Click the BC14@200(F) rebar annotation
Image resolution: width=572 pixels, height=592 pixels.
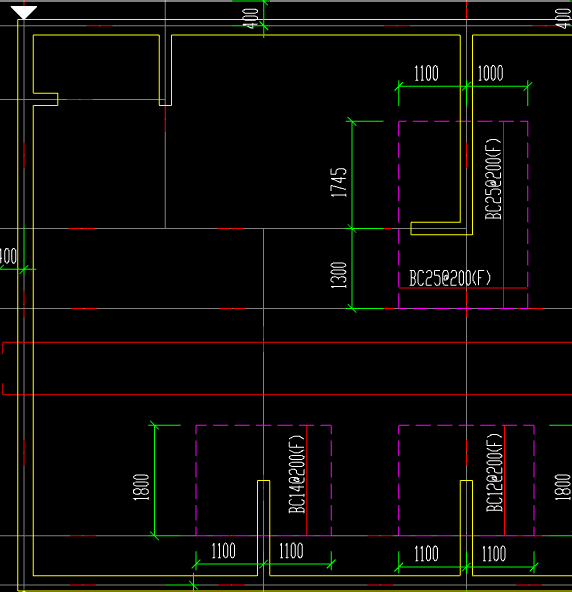297,475
